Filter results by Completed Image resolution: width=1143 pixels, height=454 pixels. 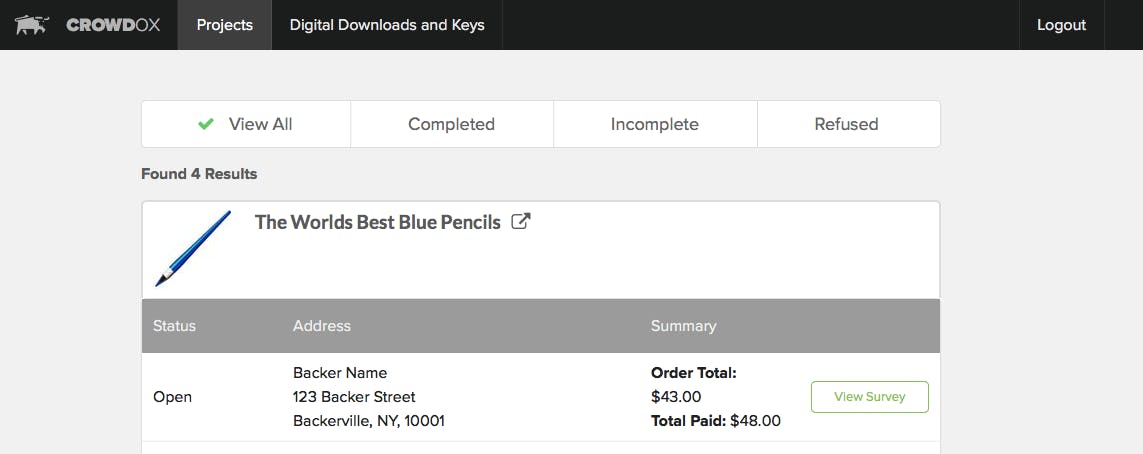451,124
